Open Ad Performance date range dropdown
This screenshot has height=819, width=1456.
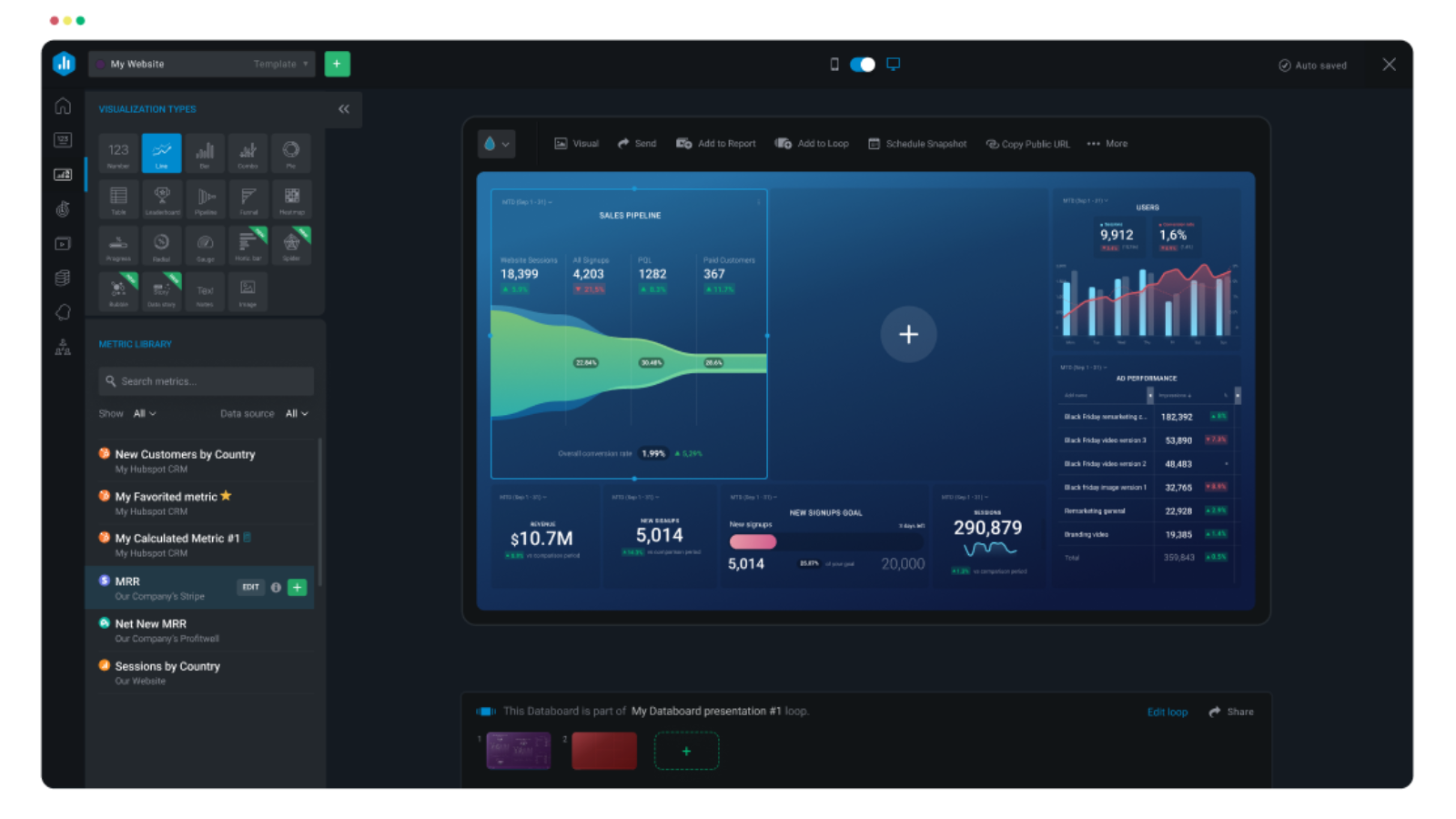[1083, 368]
